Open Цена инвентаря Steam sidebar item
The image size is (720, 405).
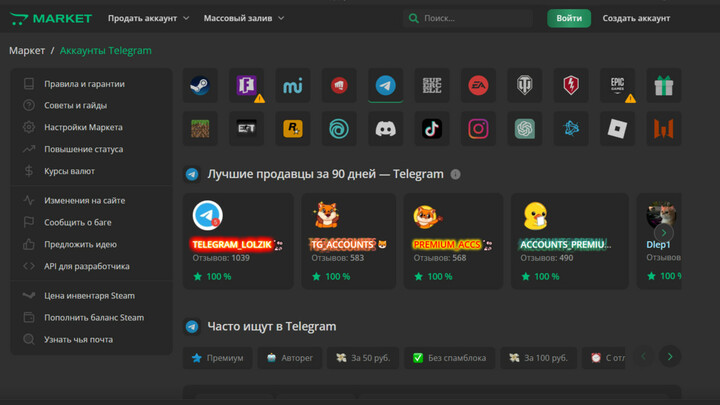(x=91, y=296)
